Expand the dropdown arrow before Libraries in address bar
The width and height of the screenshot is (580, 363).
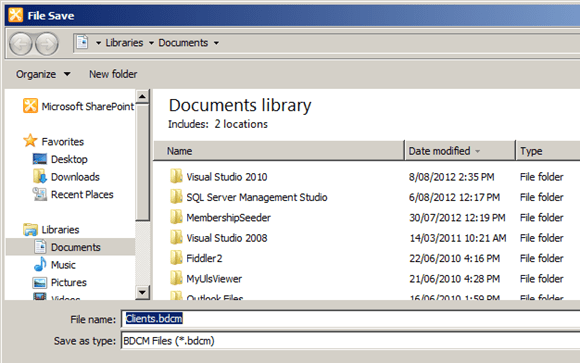click(98, 43)
